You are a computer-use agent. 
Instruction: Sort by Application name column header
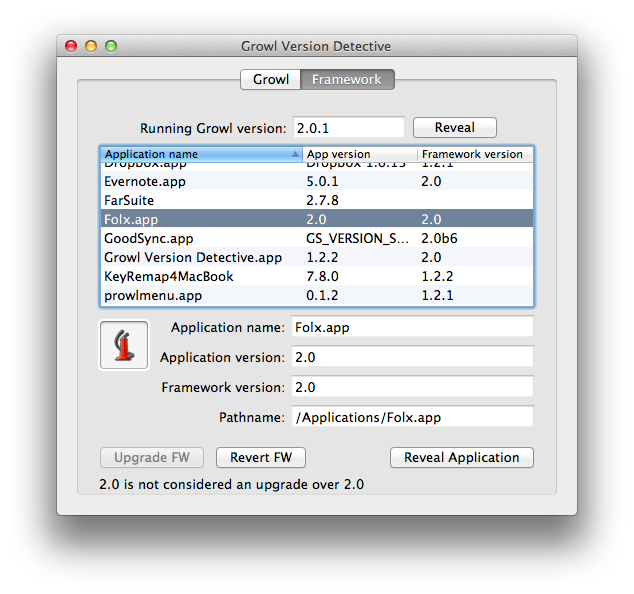coord(201,154)
